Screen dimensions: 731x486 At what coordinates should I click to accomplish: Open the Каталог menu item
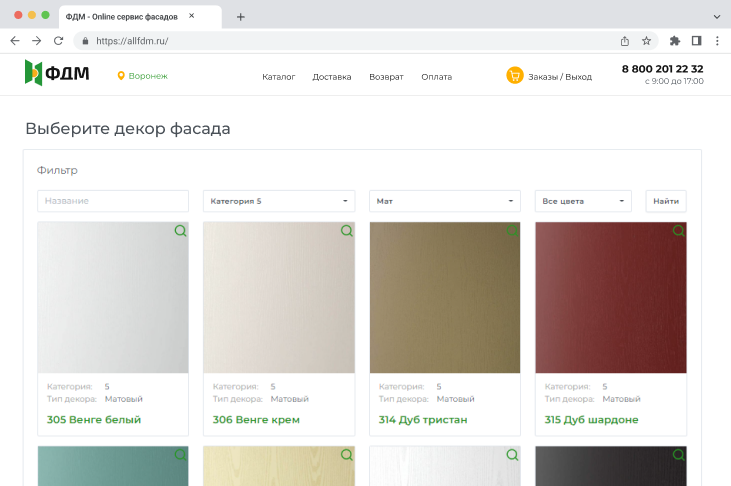278,77
